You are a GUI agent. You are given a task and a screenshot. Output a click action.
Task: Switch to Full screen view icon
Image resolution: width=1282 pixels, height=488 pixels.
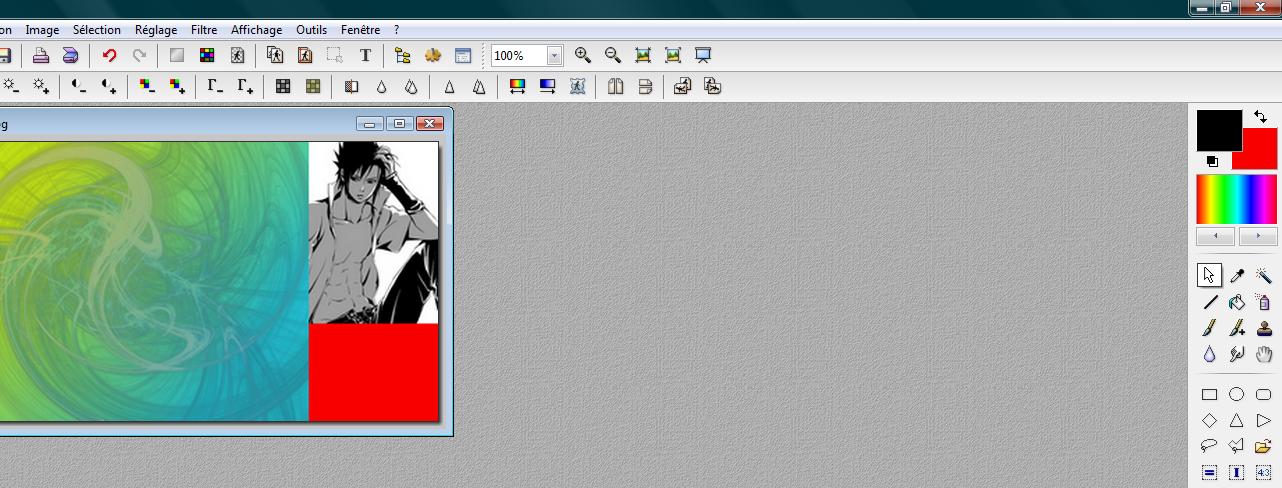click(x=703, y=56)
